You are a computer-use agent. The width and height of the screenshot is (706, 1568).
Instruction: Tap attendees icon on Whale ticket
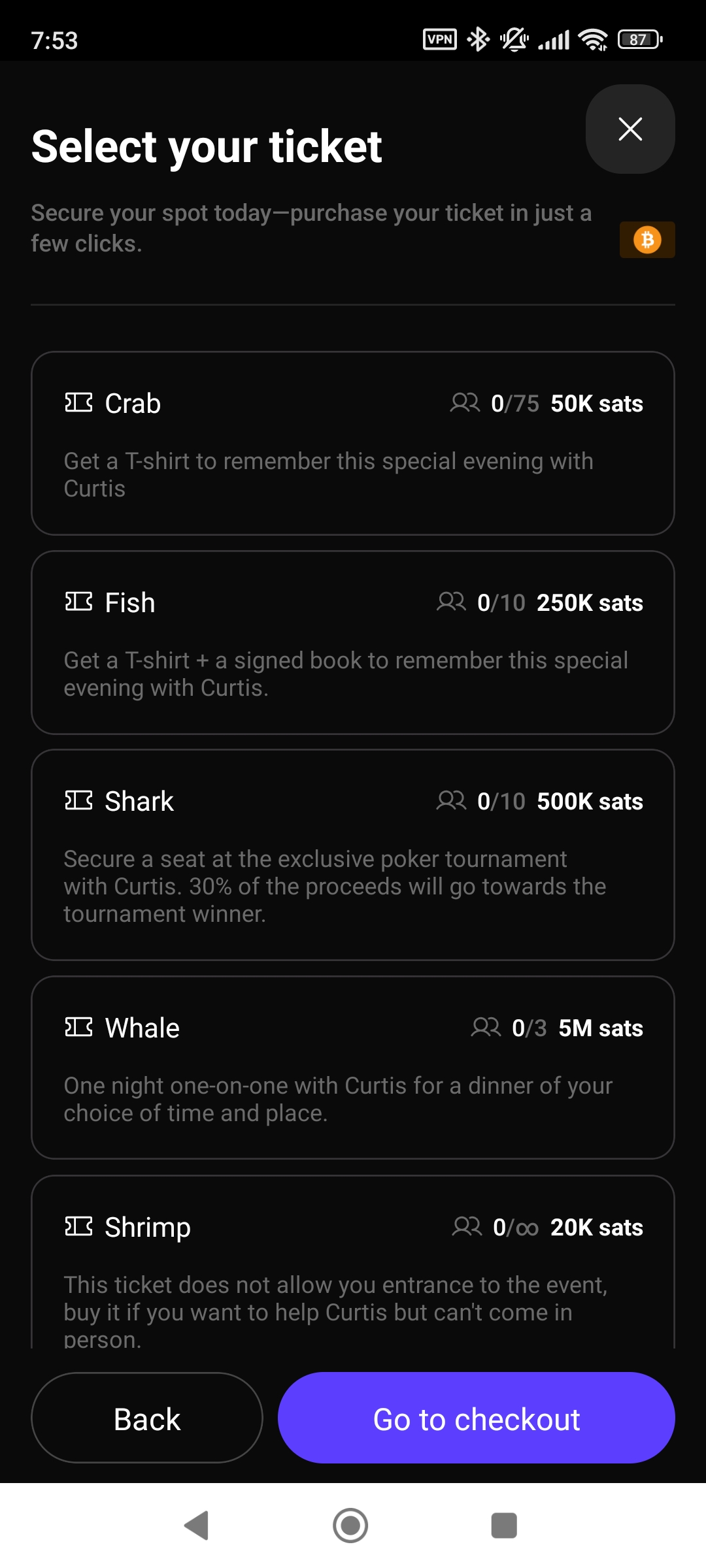(x=486, y=1027)
